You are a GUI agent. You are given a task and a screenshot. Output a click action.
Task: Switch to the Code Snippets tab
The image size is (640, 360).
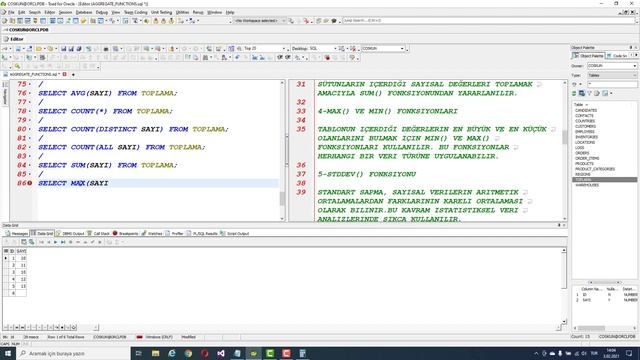click(618, 56)
